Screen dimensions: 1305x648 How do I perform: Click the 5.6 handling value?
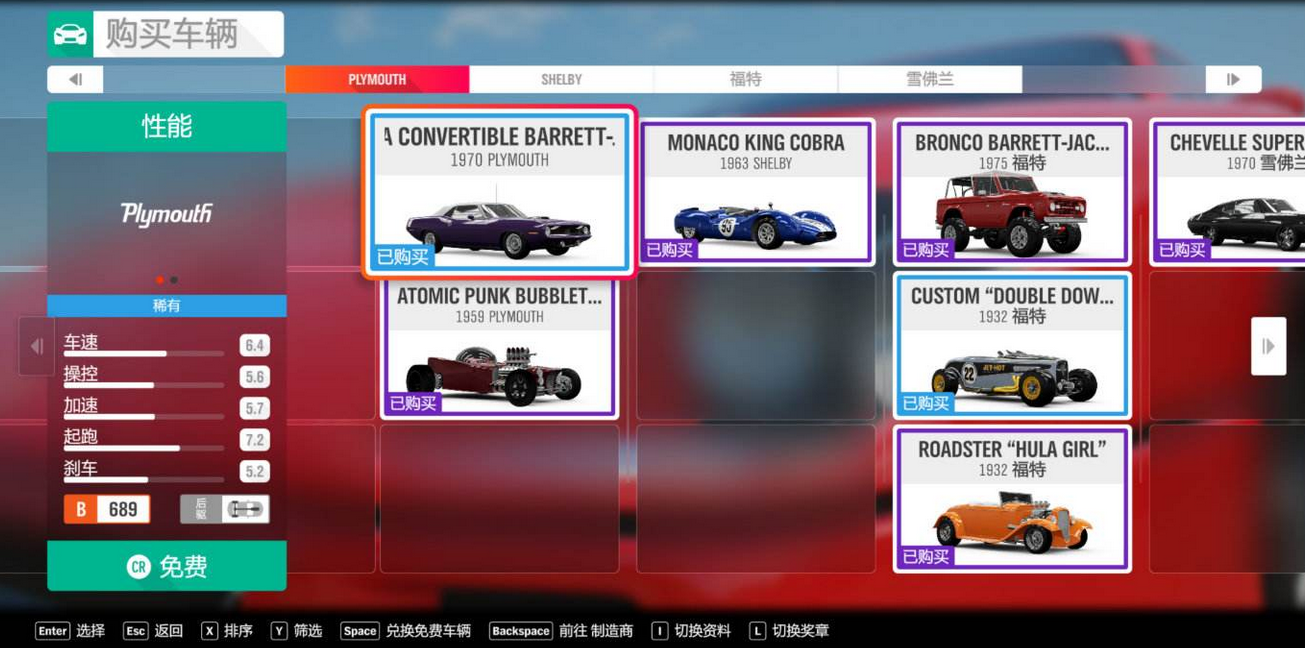pos(254,377)
